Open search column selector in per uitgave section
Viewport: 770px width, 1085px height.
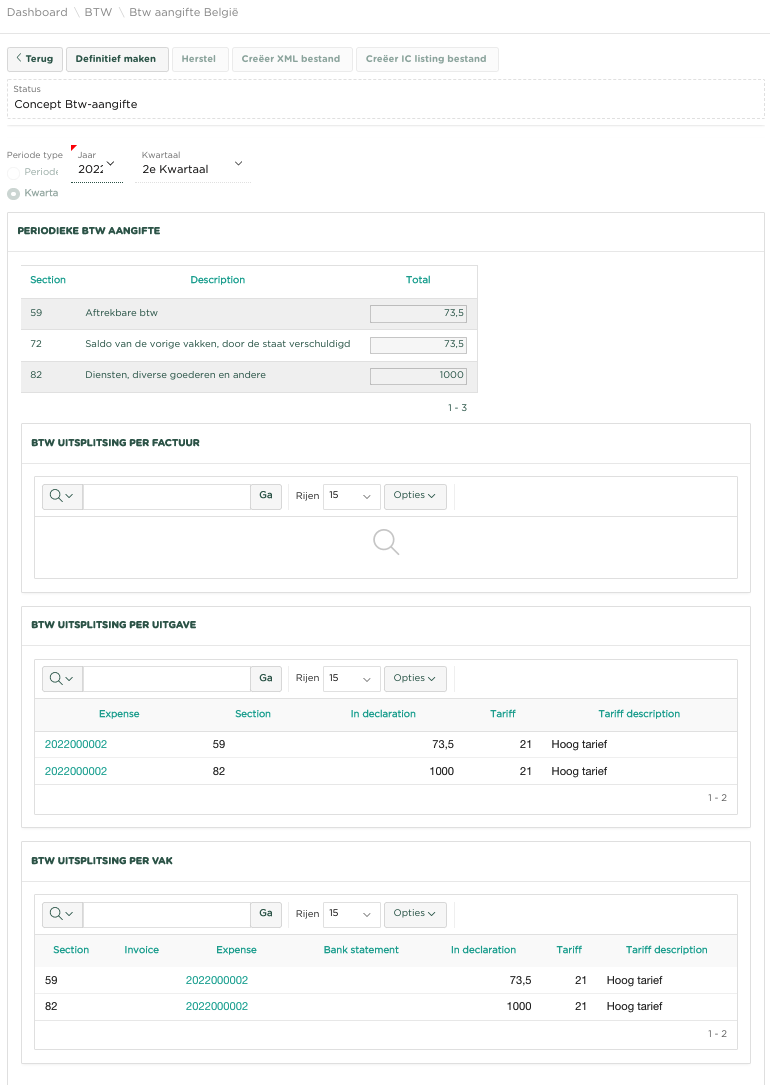pos(62,678)
